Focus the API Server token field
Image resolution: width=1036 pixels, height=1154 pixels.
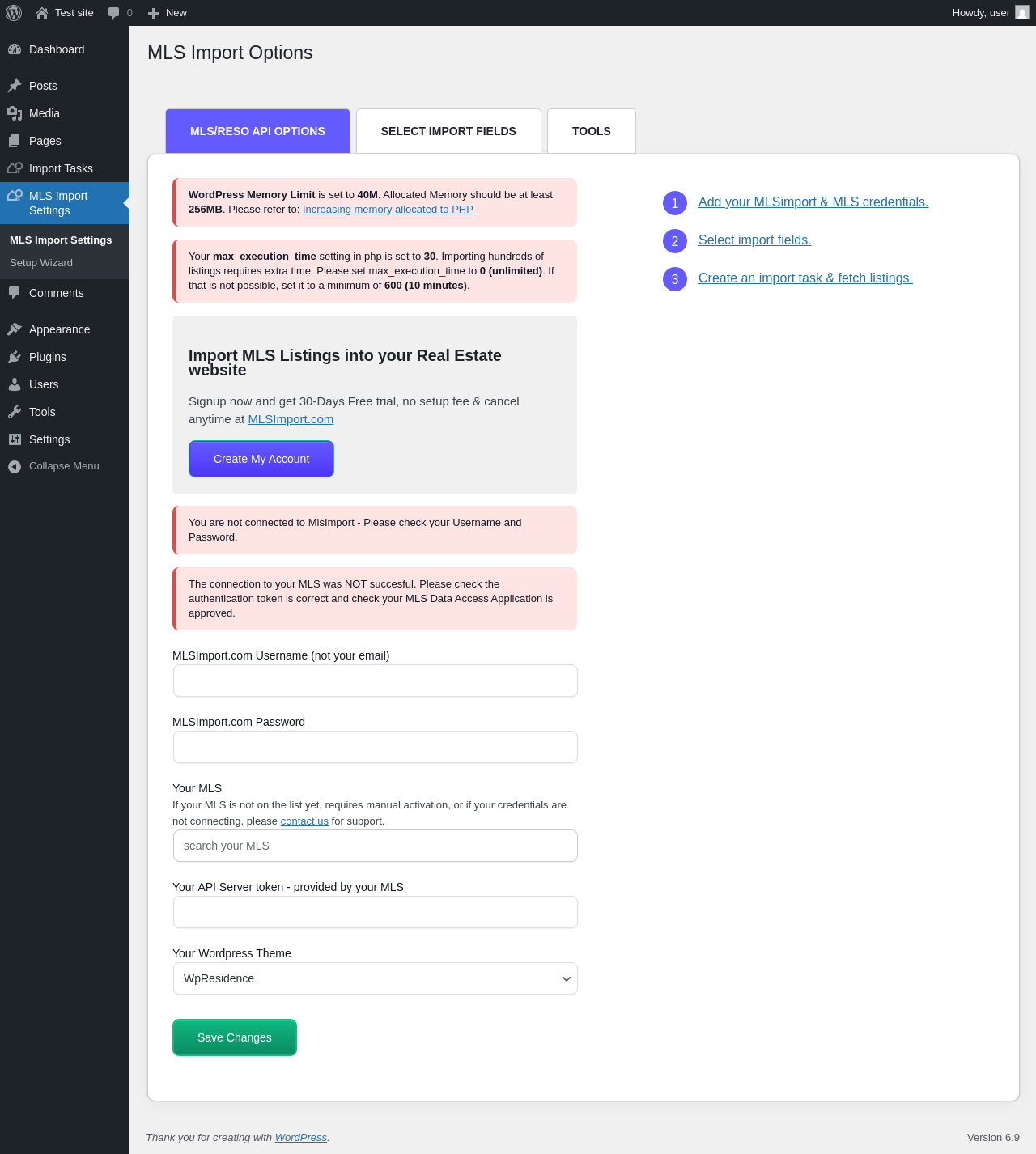(x=376, y=912)
